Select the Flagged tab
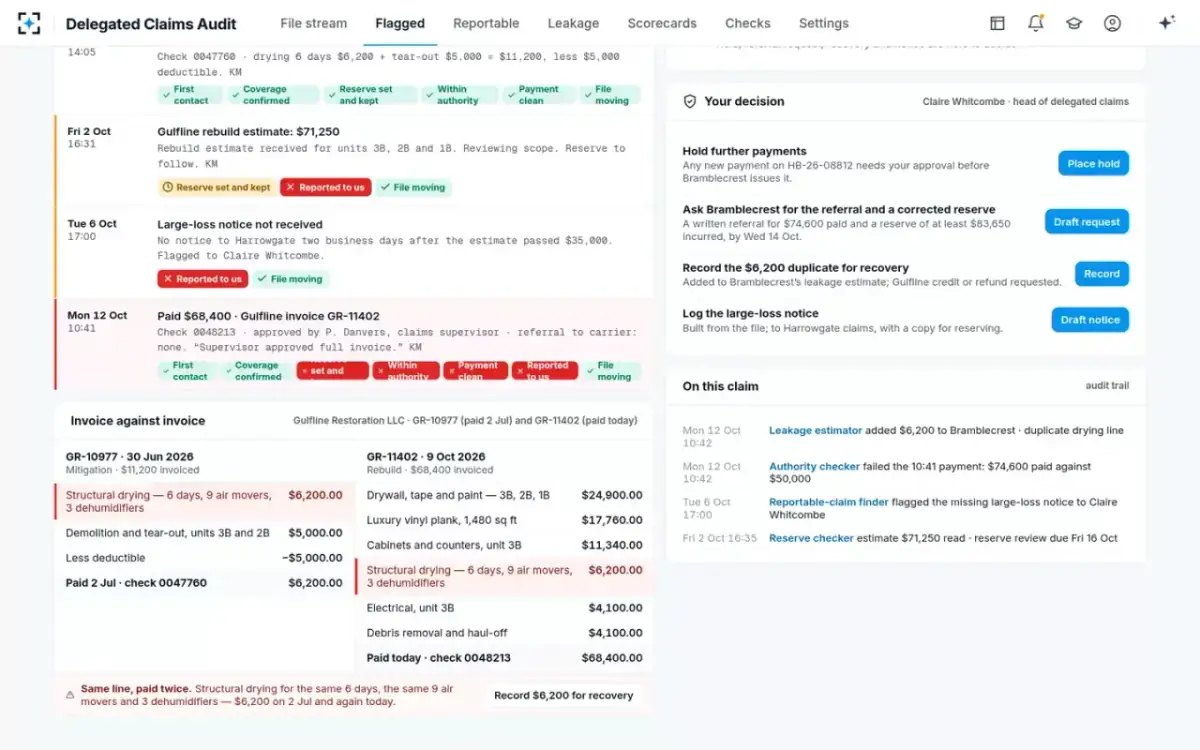 click(x=400, y=23)
